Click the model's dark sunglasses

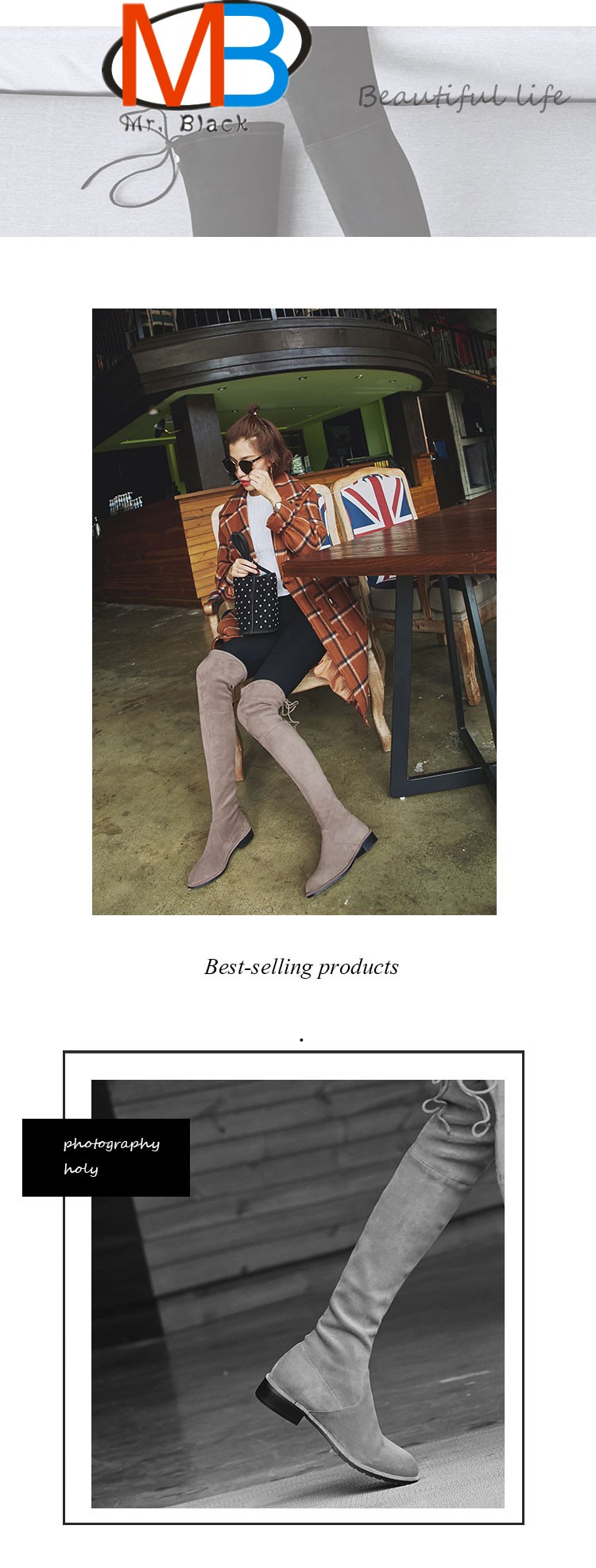click(241, 465)
